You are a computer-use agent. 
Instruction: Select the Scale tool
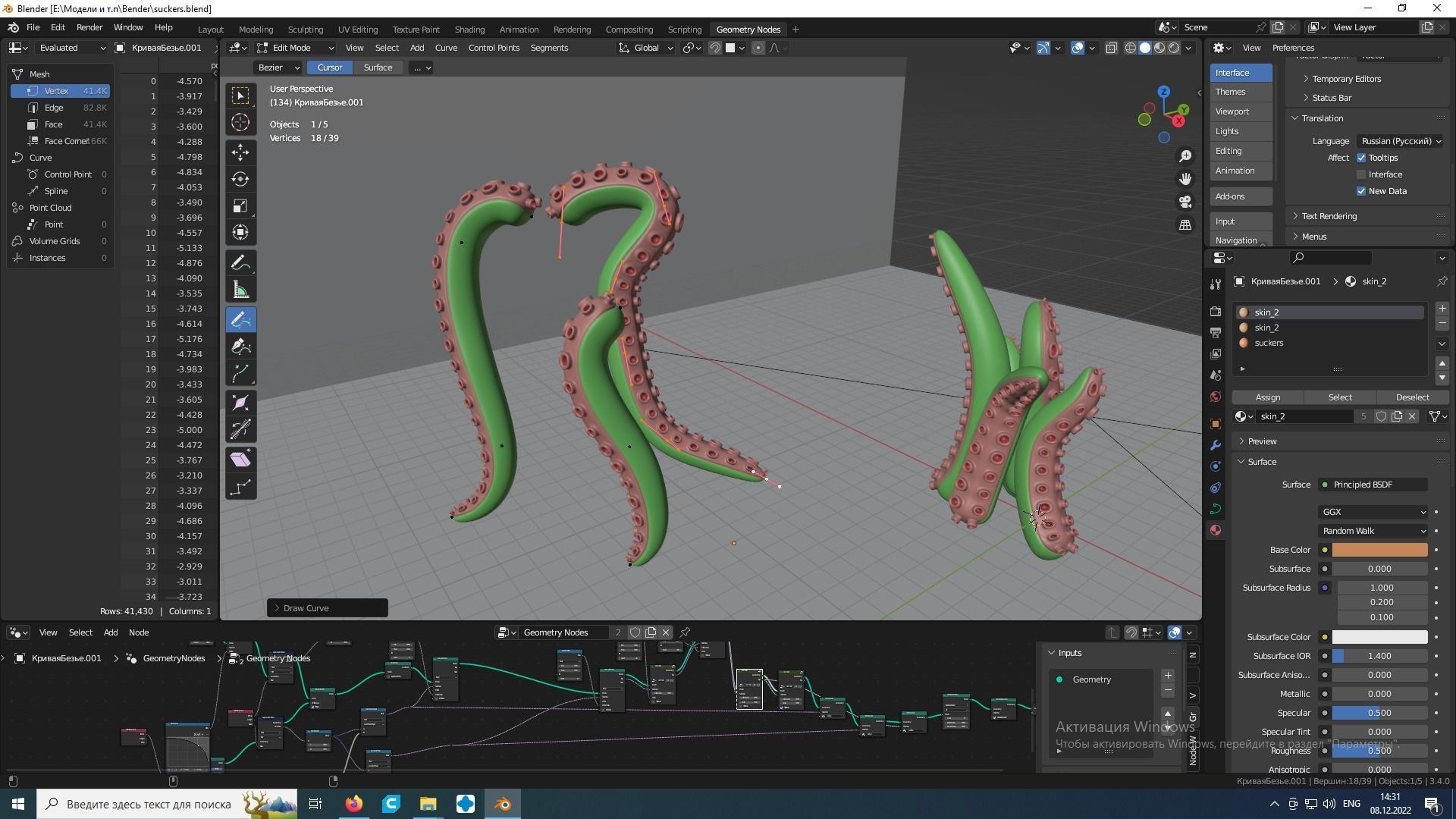point(240,206)
